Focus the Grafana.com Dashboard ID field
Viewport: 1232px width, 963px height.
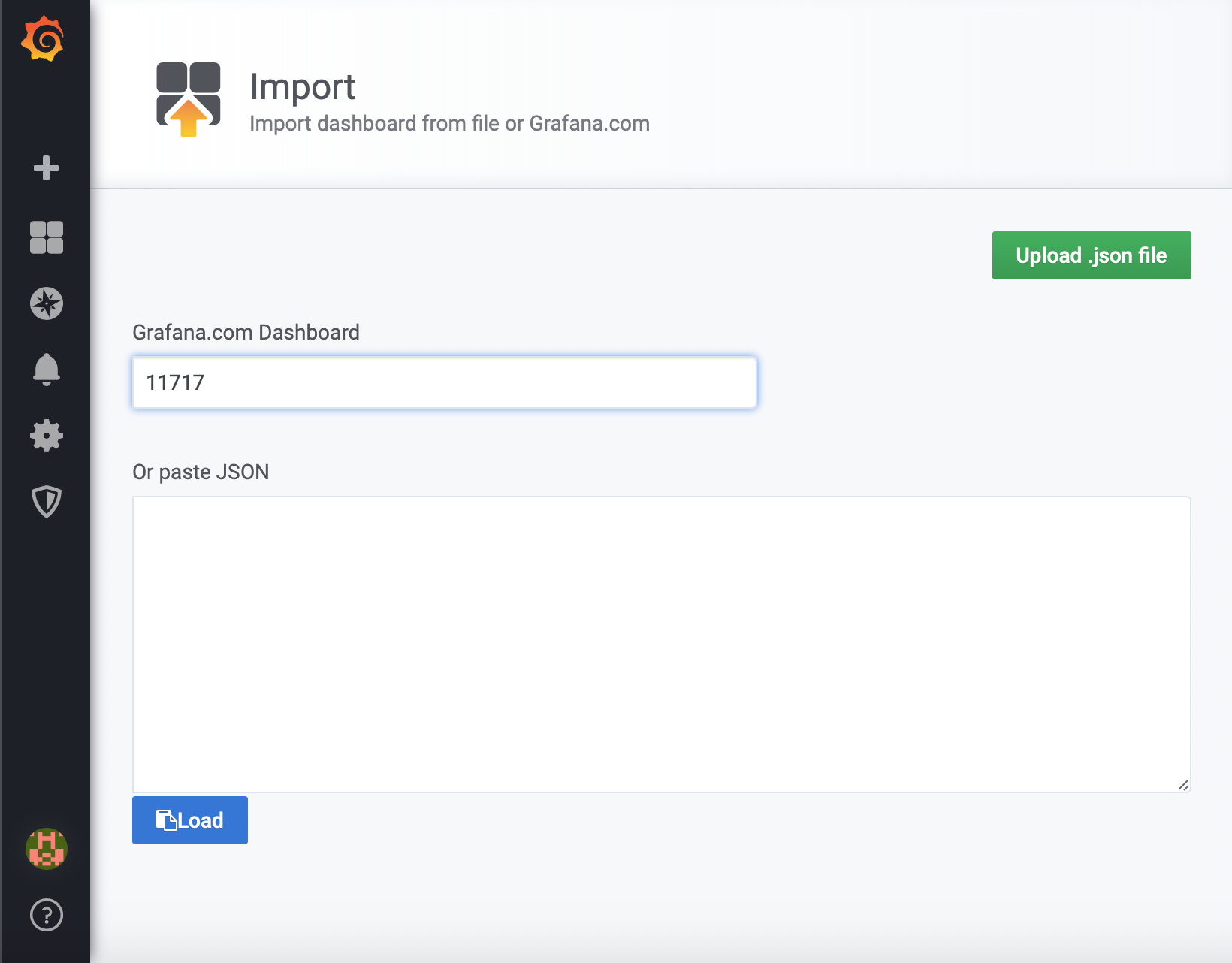point(445,382)
